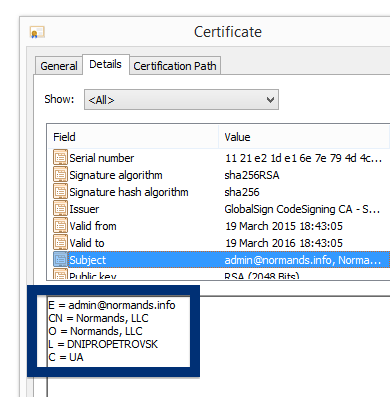390x397 pixels.
Task: Select the Serial number row
Action: pyautogui.click(x=219, y=158)
